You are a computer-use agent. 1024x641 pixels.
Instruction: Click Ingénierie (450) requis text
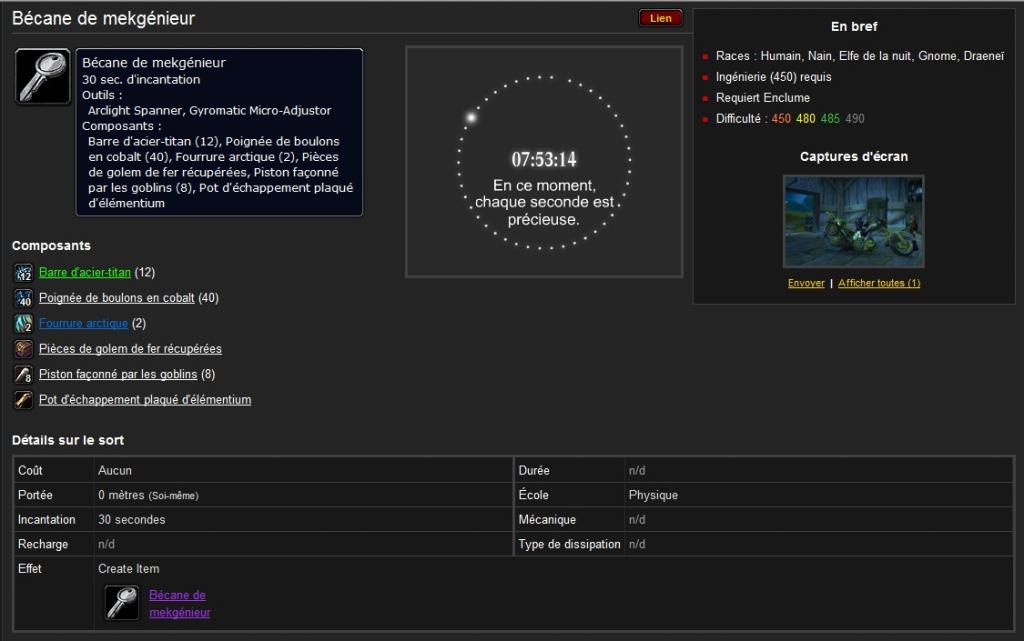point(773,77)
